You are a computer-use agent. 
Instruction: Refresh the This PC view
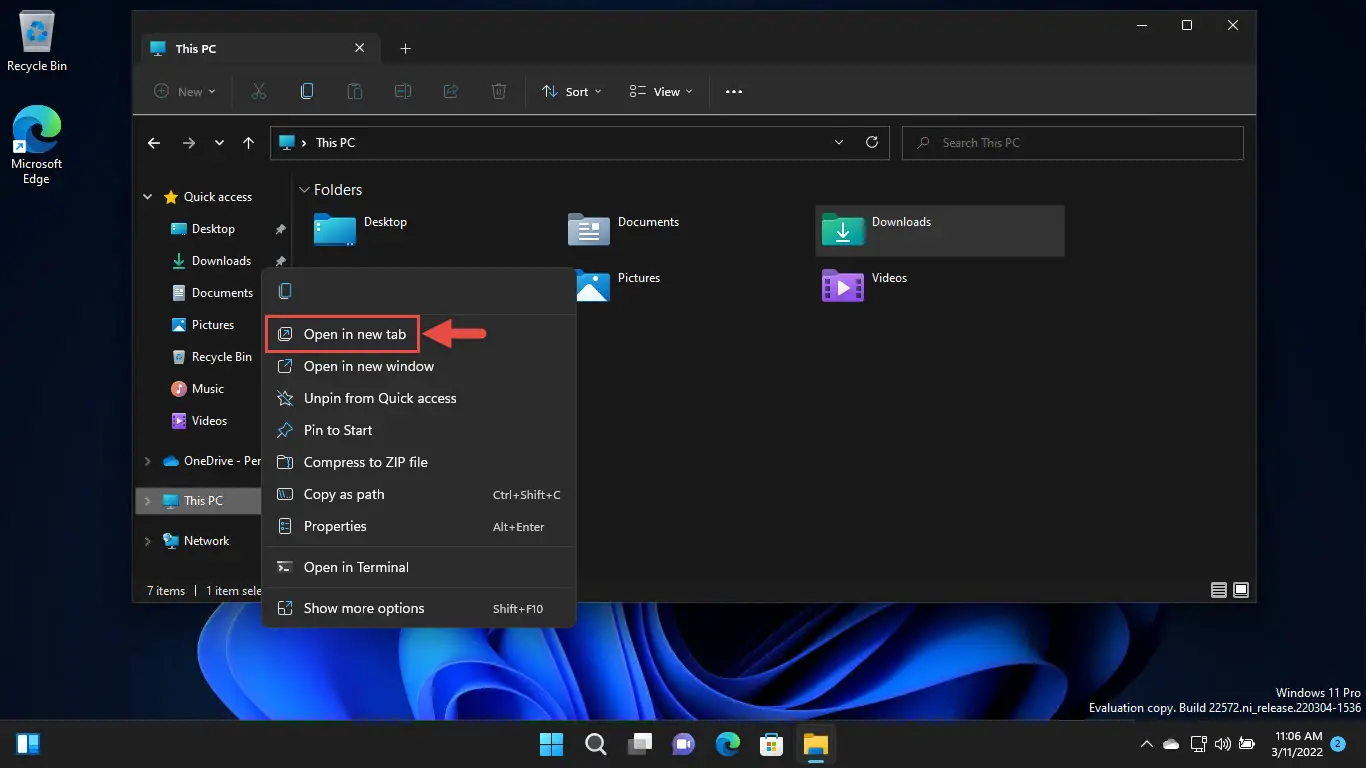(x=872, y=143)
